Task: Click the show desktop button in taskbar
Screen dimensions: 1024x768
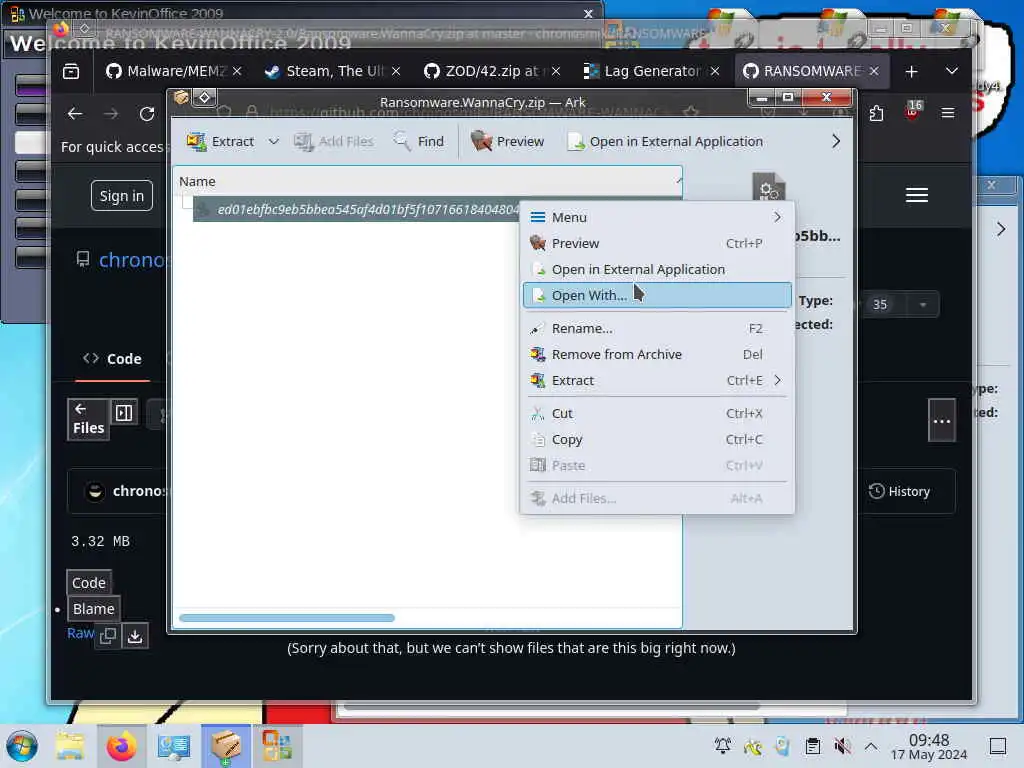Action: pos(998,746)
